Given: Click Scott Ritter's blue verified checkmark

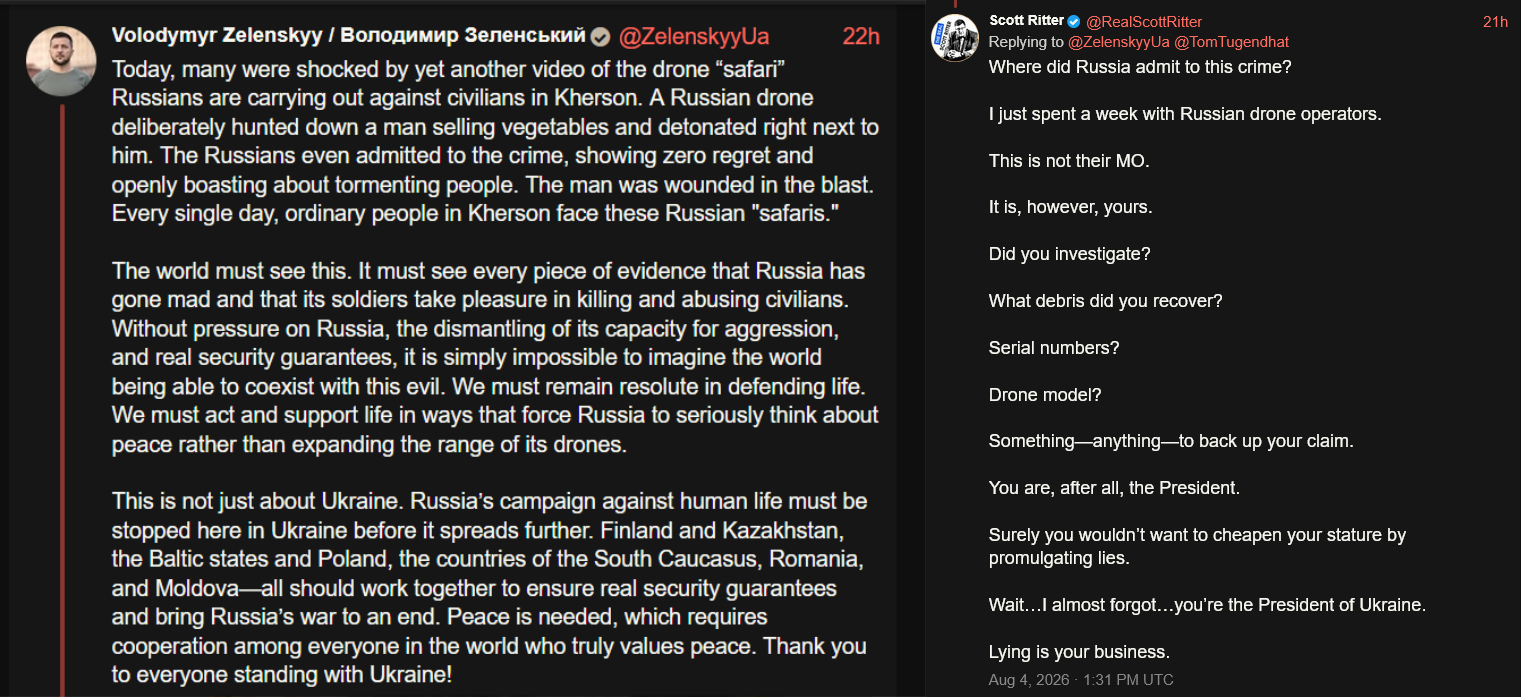Looking at the screenshot, I should 1074,21.
